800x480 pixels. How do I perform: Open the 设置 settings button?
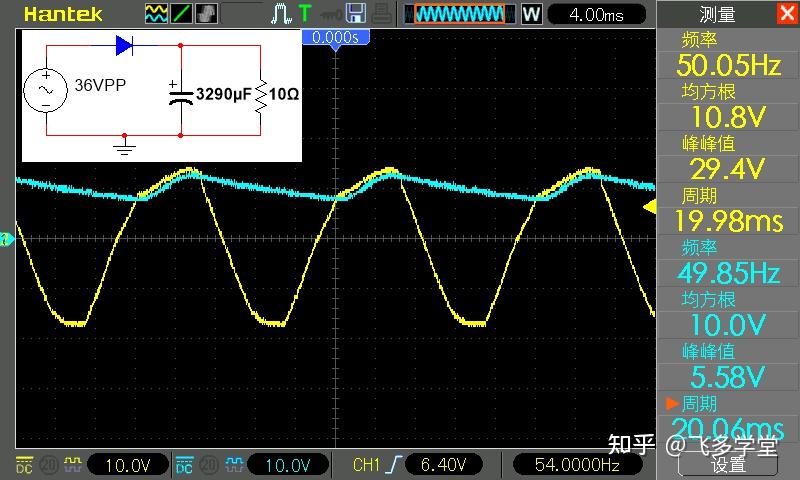click(728, 463)
